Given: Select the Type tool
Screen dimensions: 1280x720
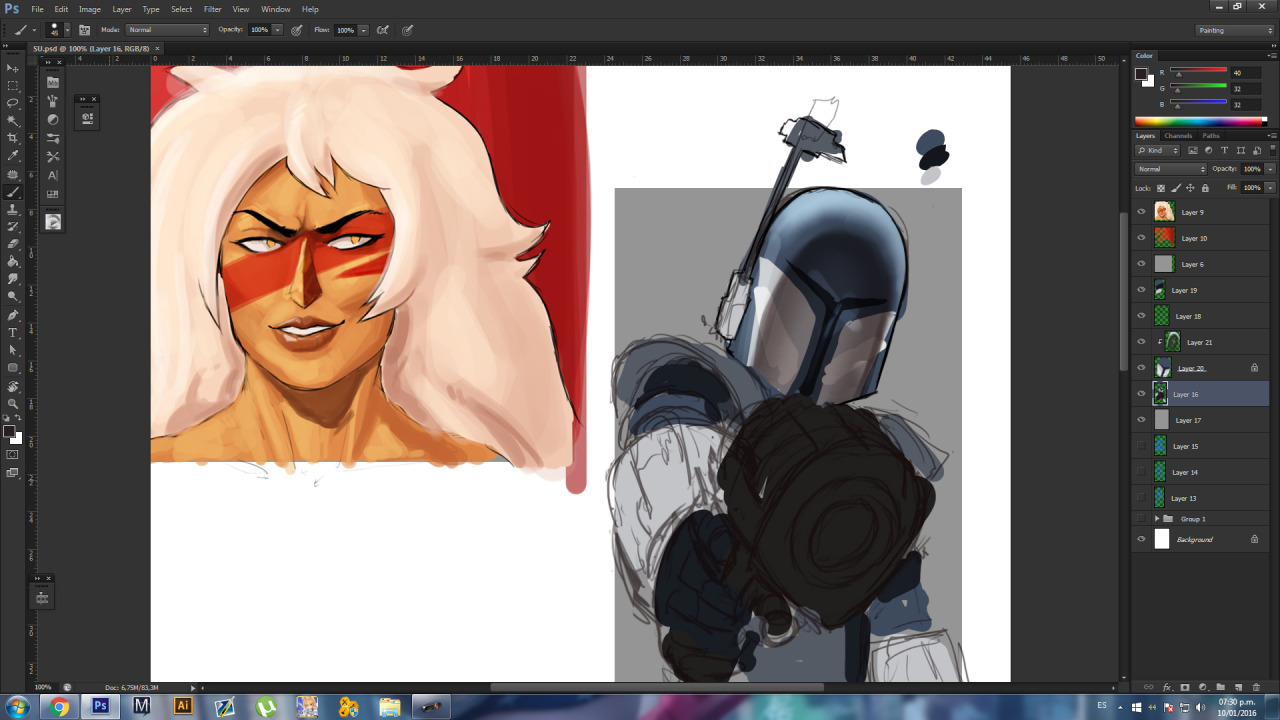Looking at the screenshot, I should pos(13,332).
